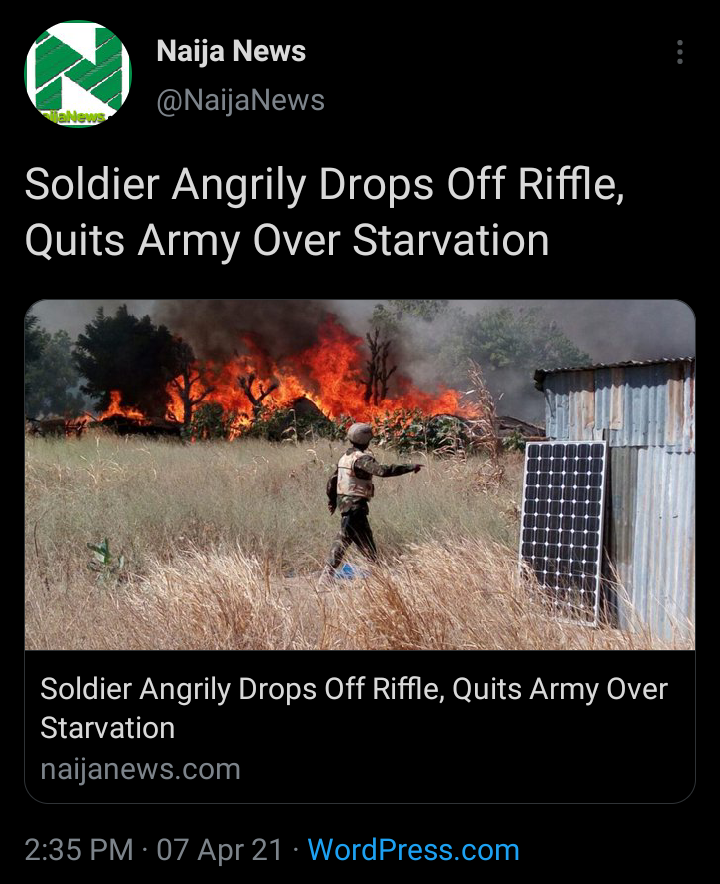Open the @NaijaNews handle
This screenshot has width=720, height=884.
(240, 101)
